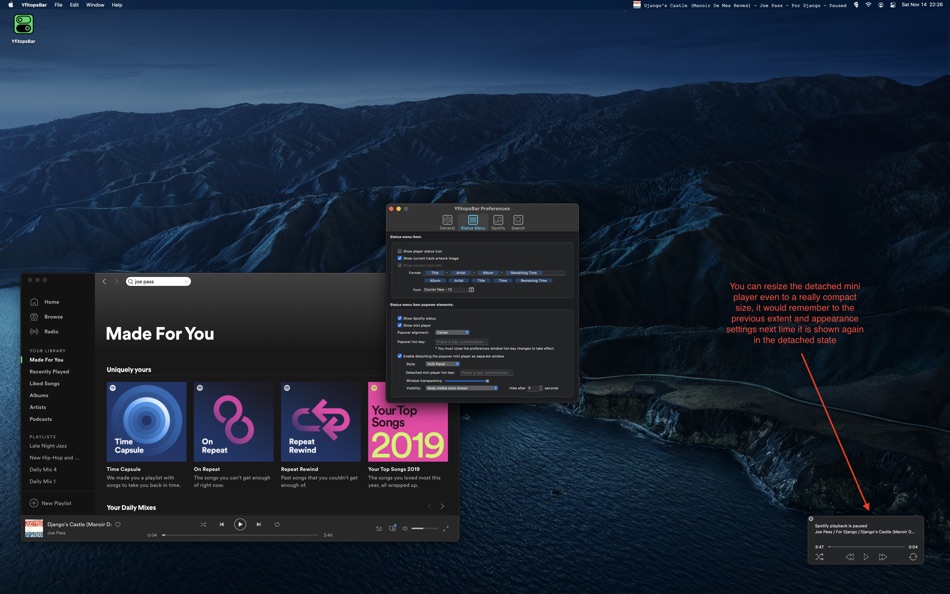Select Made For You in the Spotify library
This screenshot has width=950, height=594.
click(46, 359)
